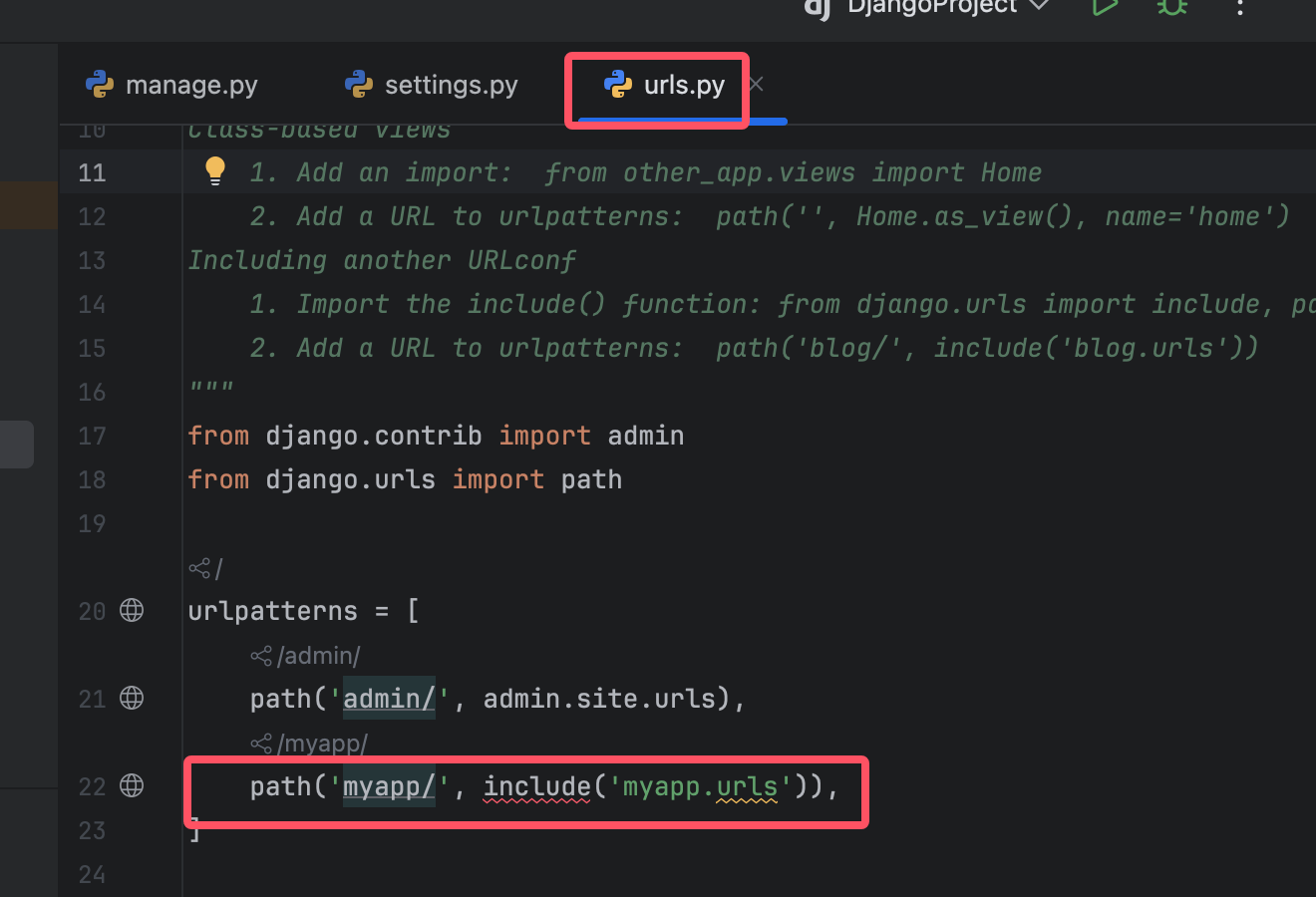Click the globe gutter icon on line 21
Screen dimensions: 1316x897
pyautogui.click(x=132, y=698)
